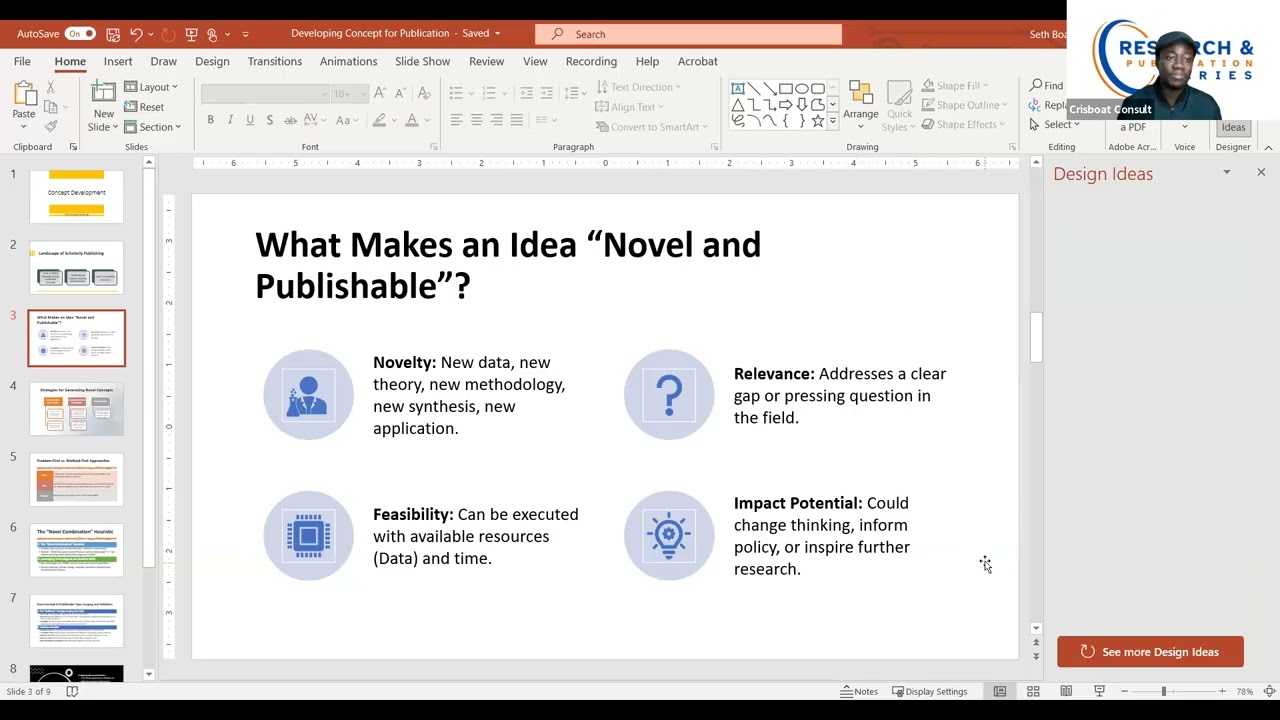Start presentation from beginning icon
This screenshot has height=720, width=1280.
click(191, 34)
